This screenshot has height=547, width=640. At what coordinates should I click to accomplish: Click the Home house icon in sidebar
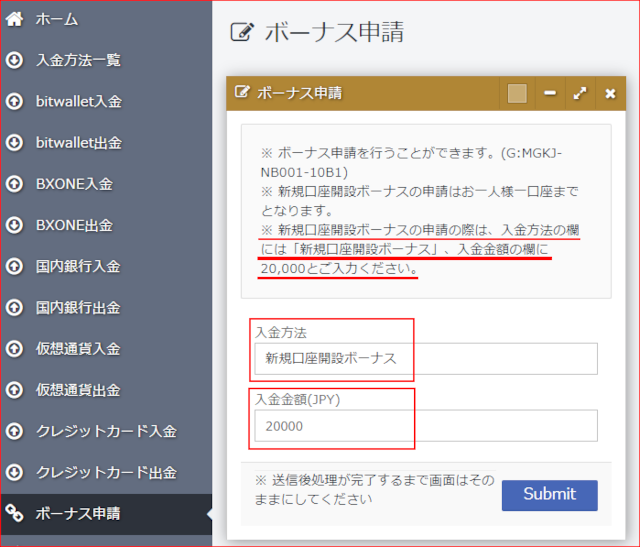click(14, 19)
